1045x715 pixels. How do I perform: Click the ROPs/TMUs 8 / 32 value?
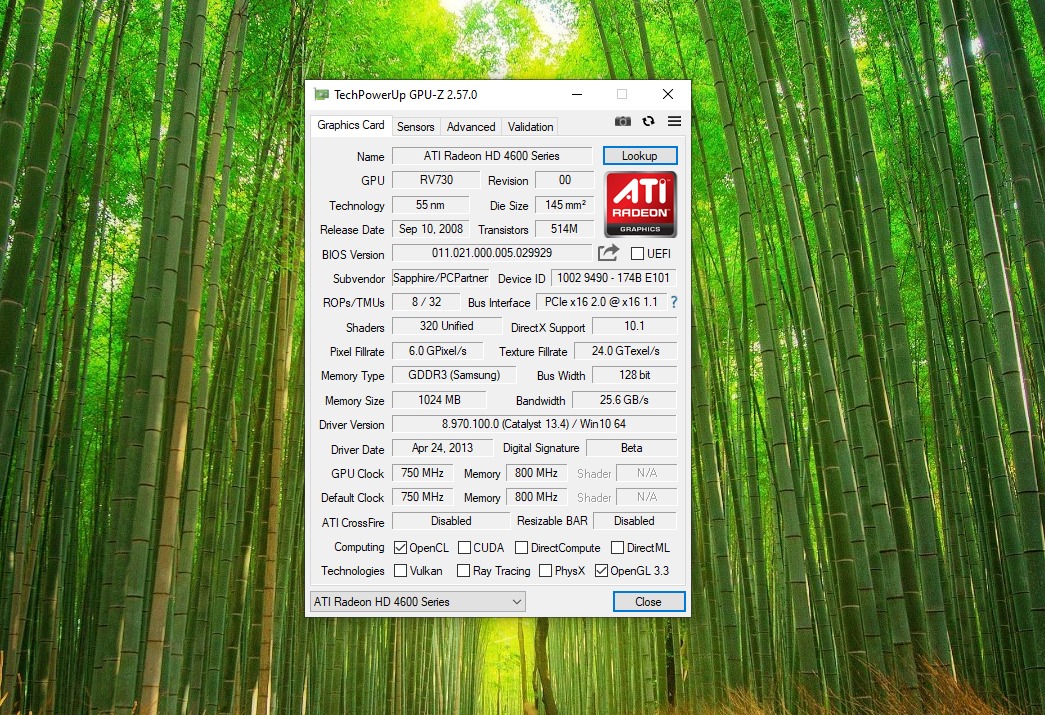(x=426, y=302)
